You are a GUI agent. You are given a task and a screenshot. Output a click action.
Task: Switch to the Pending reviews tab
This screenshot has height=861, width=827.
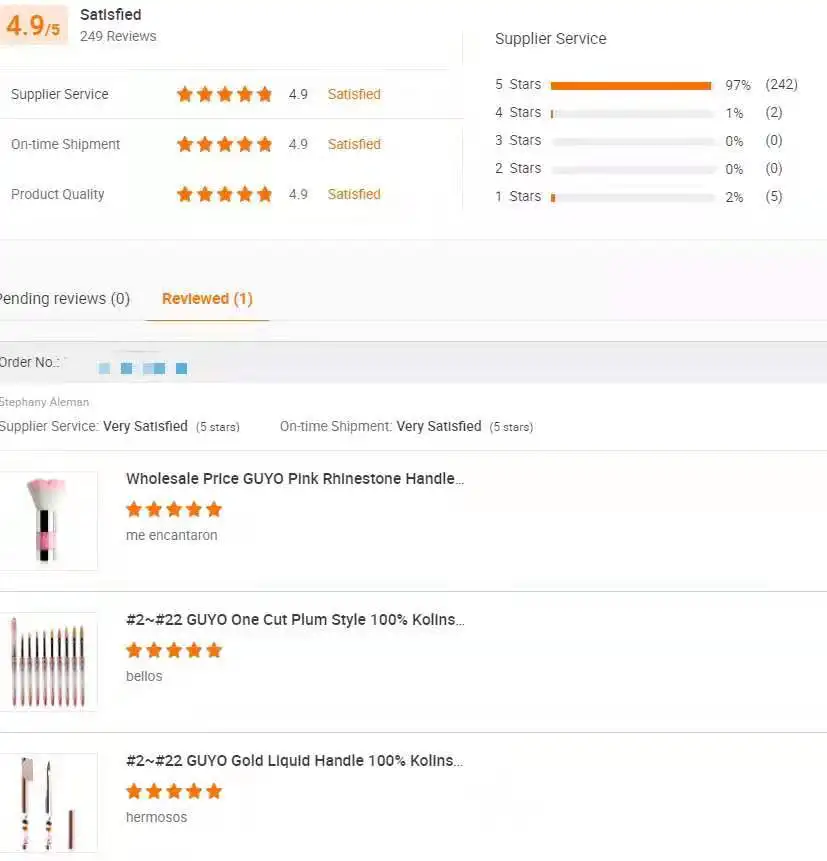pyautogui.click(x=65, y=298)
